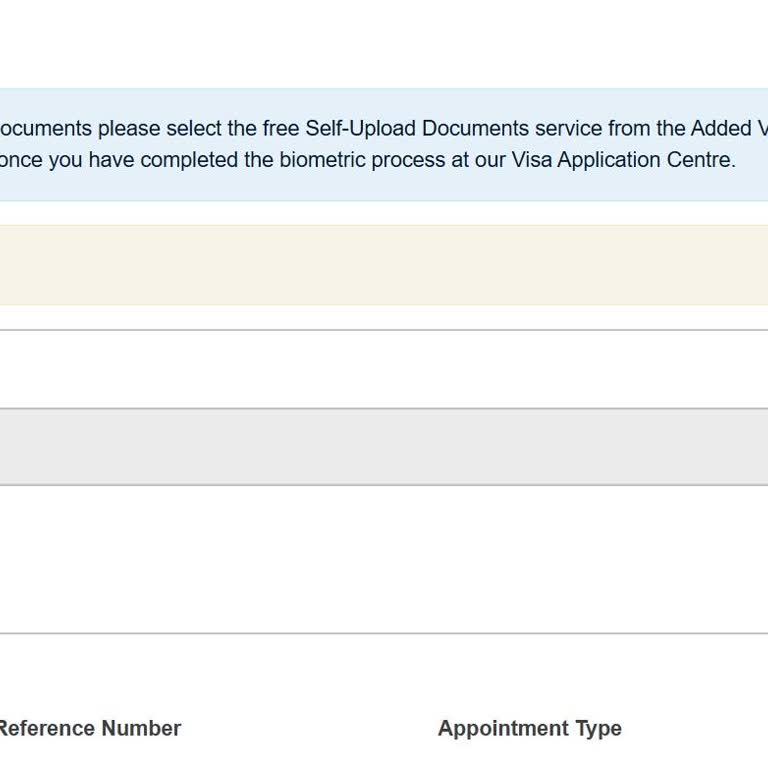This screenshot has width=768, height=768.
Task: Click the blank area above the blue banner
Action: [384, 45]
